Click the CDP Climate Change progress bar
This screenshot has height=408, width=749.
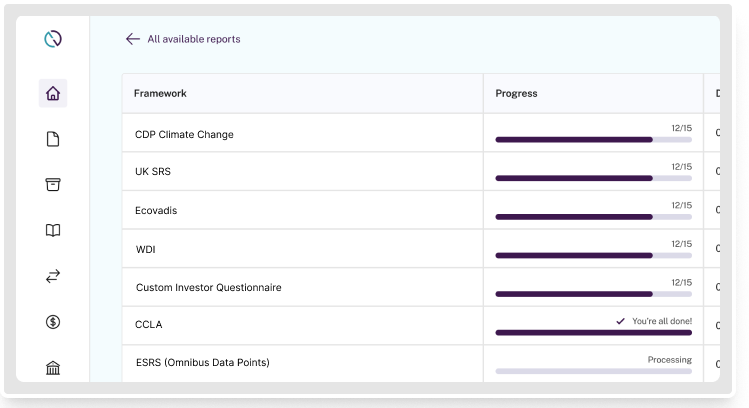[x=593, y=140]
